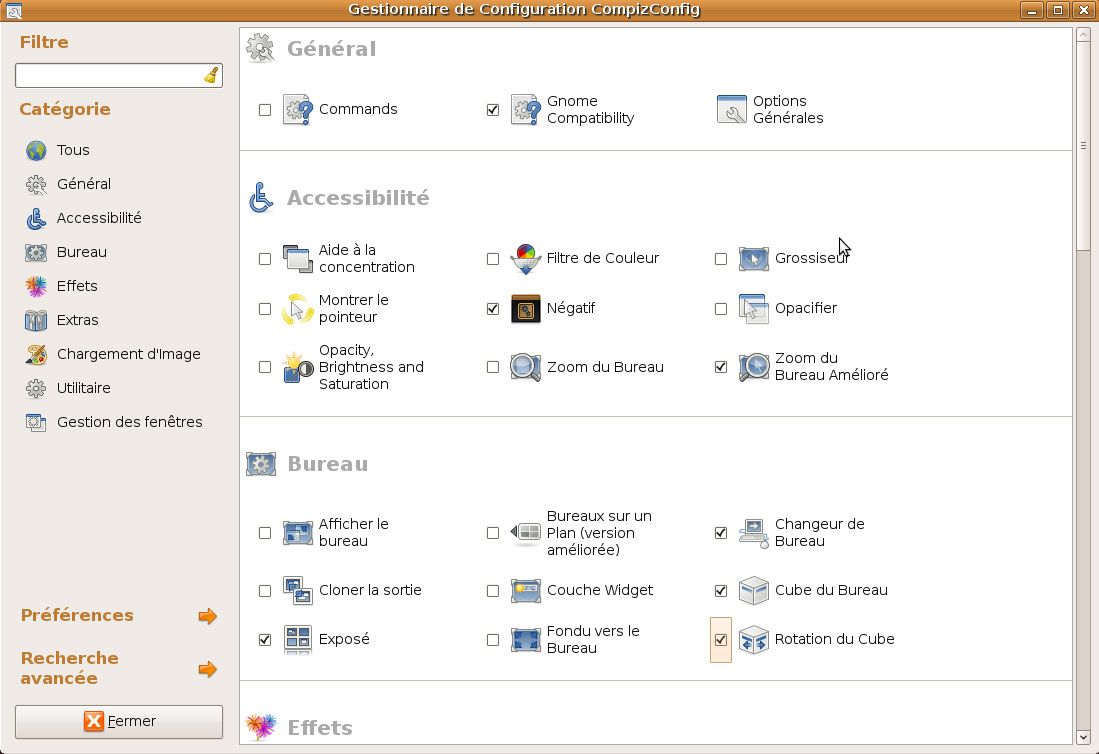This screenshot has height=754, width=1099.
Task: Open the Afficher le bureau icon
Action: tap(297, 533)
